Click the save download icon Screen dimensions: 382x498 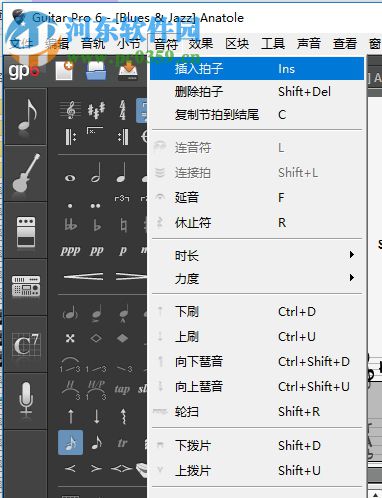click(x=128, y=71)
